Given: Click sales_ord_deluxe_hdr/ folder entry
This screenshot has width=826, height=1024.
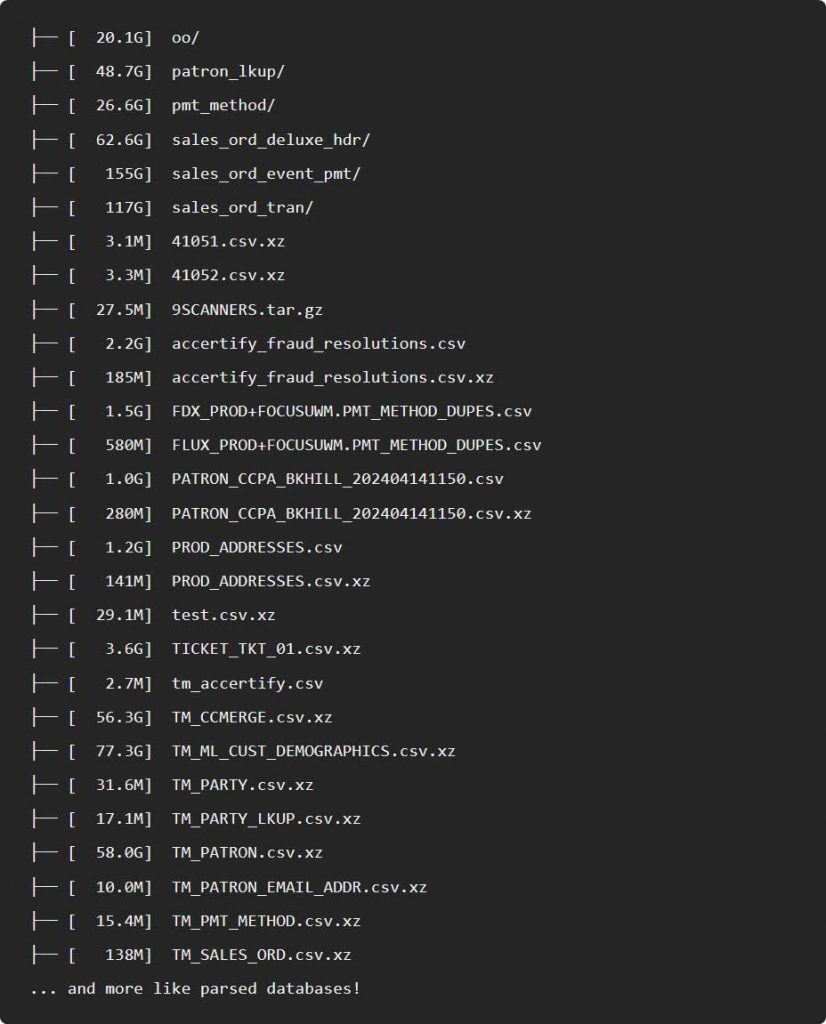Looking at the screenshot, I should coord(270,140).
